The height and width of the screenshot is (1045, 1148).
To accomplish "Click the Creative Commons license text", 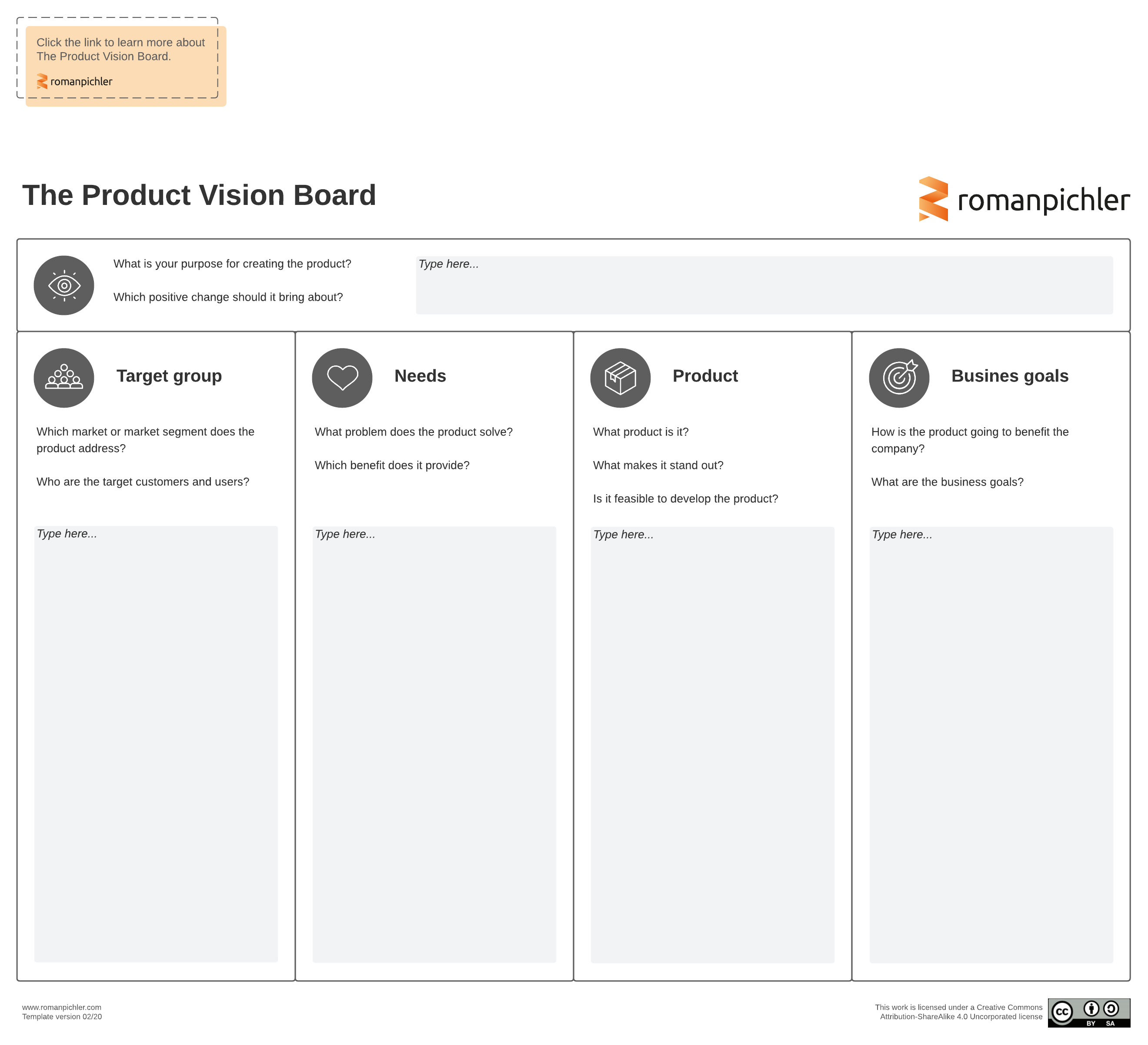I will pyautogui.click(x=959, y=1012).
